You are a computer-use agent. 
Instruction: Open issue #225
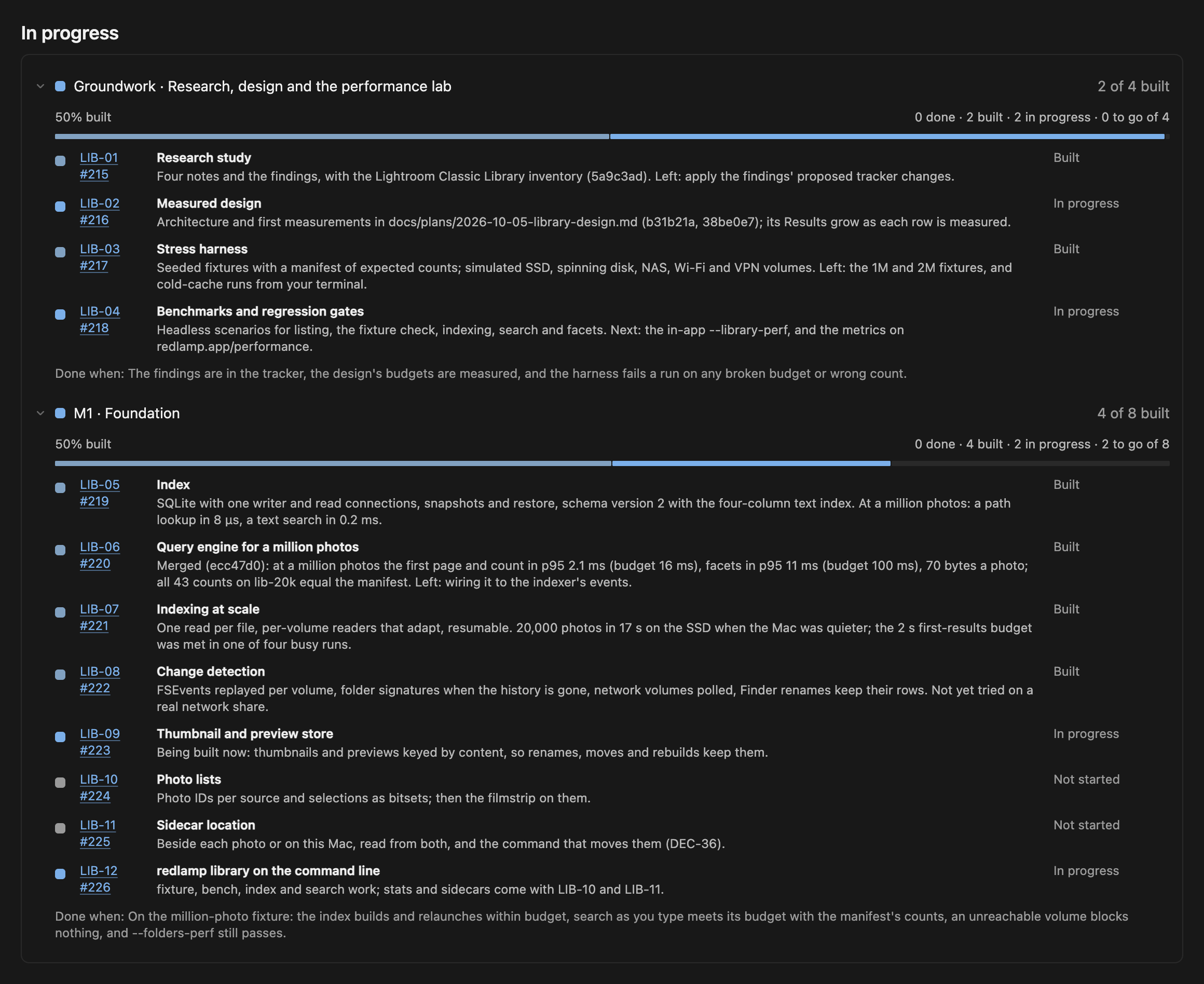[x=95, y=842]
